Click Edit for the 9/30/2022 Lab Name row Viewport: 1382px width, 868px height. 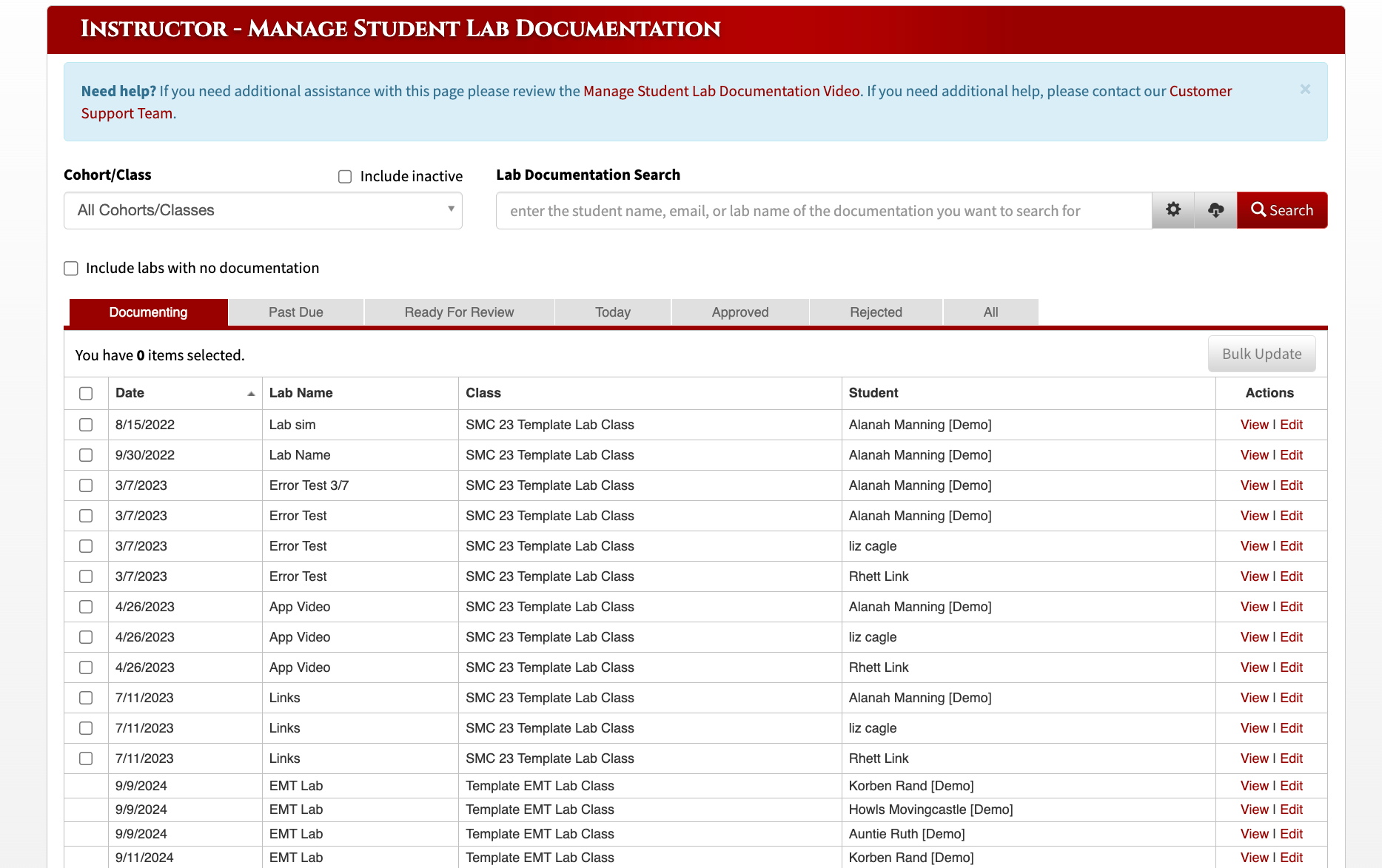tap(1292, 455)
